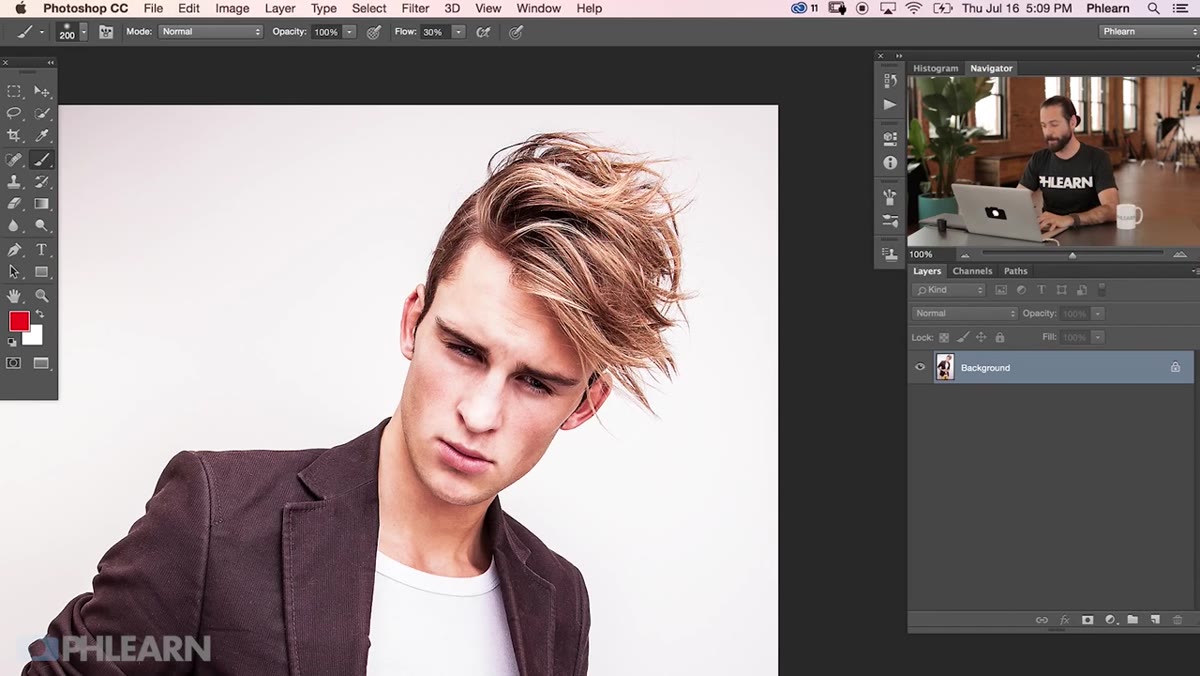This screenshot has width=1200, height=676.
Task: Open the Brush Preset picker dropdown
Action: (x=83, y=32)
